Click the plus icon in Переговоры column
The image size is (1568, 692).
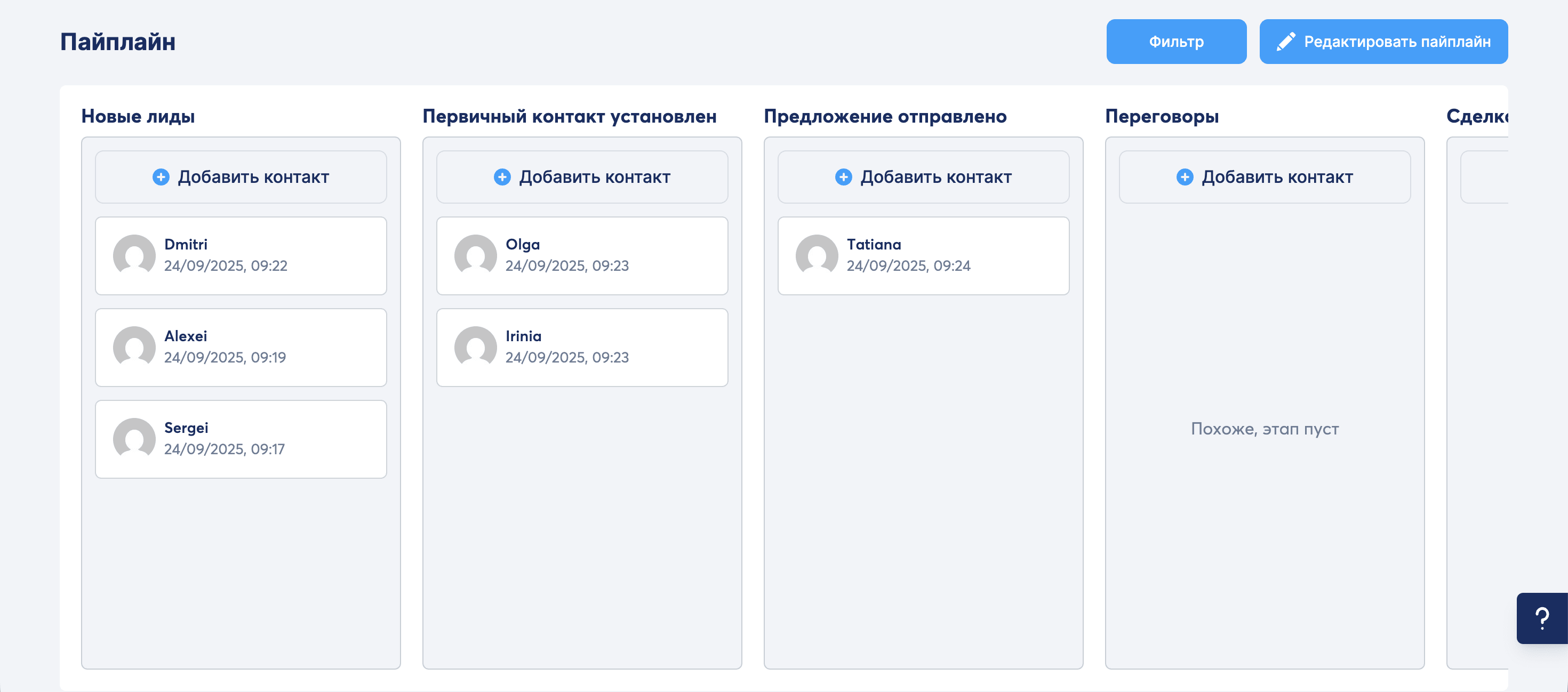pos(1184,177)
